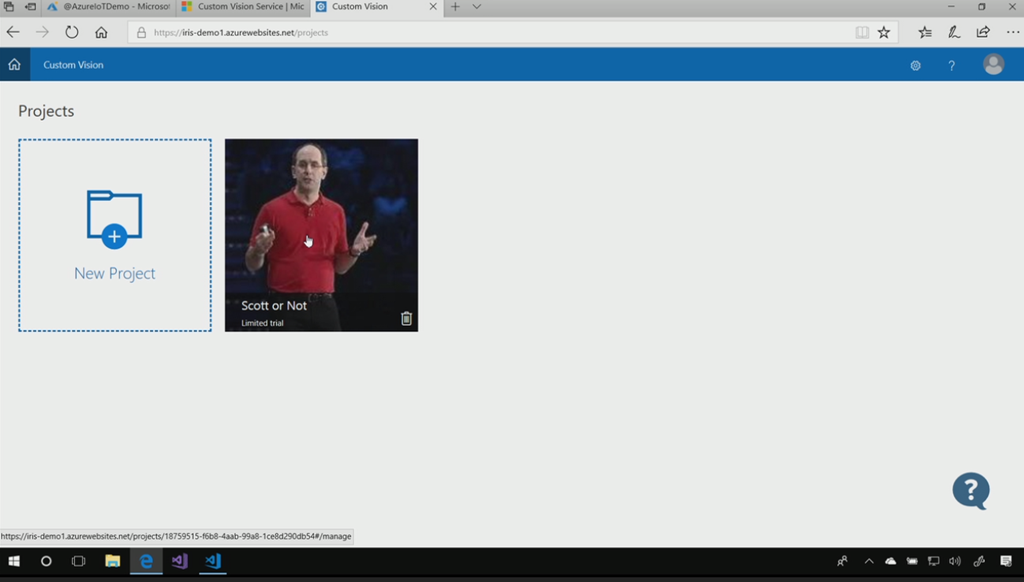Open Visual Studio Code from taskbar

(213, 561)
